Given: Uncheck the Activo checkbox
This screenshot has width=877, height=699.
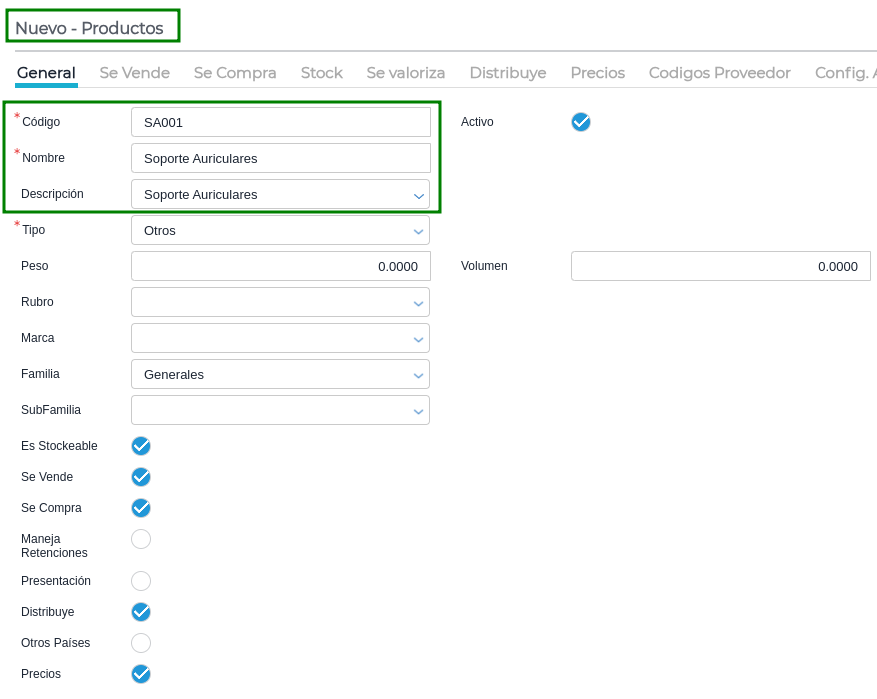Looking at the screenshot, I should pos(581,122).
